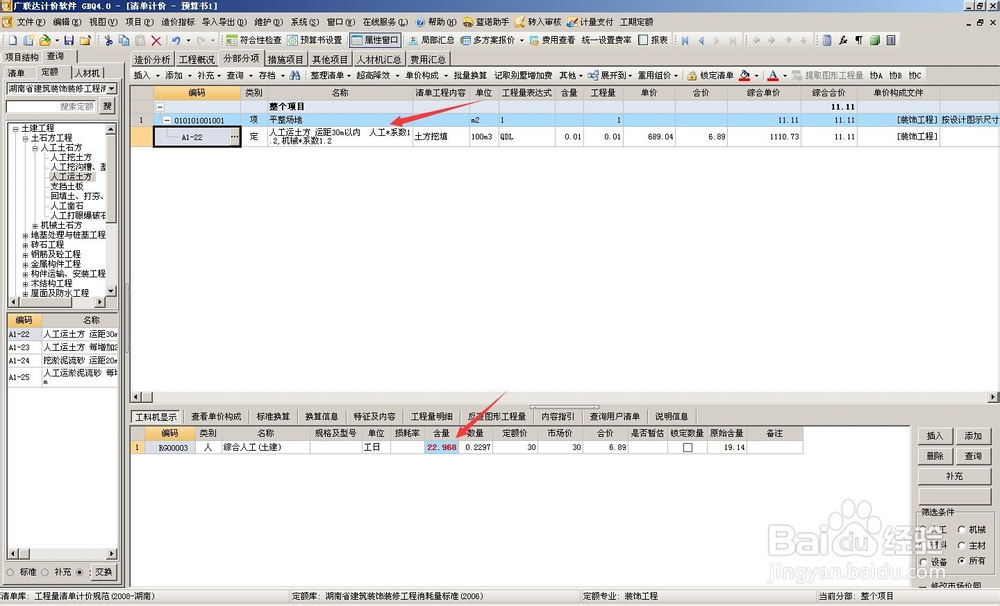Switch to the 人材机汇总 tab

(x=379, y=59)
